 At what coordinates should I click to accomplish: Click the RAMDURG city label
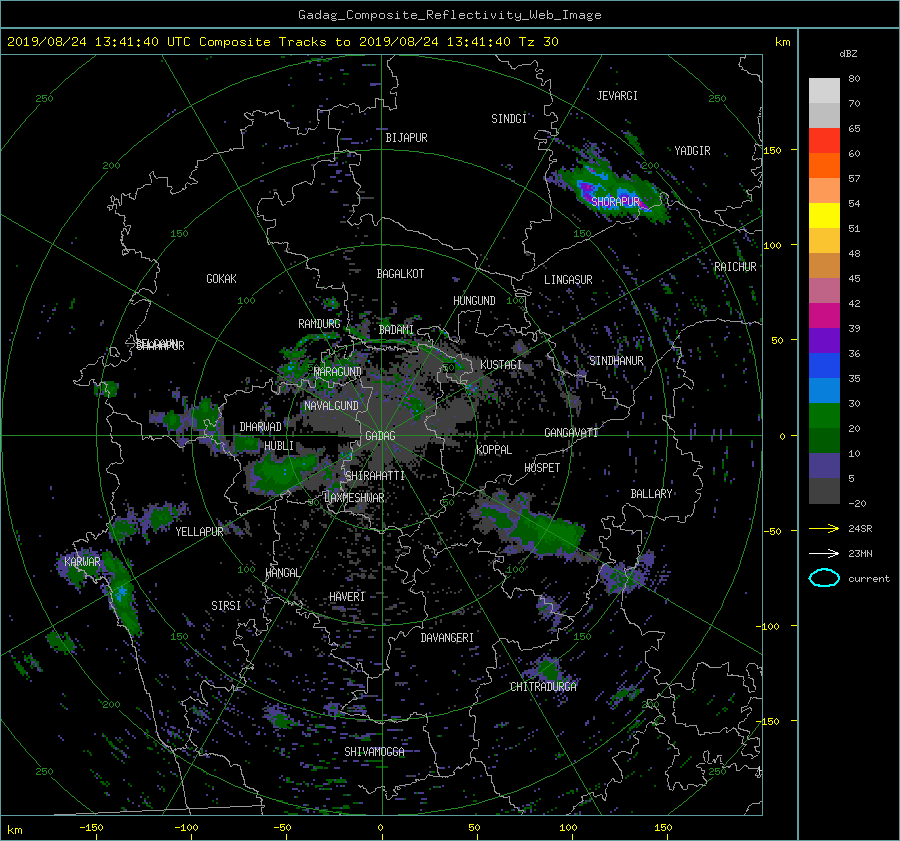[x=319, y=324]
